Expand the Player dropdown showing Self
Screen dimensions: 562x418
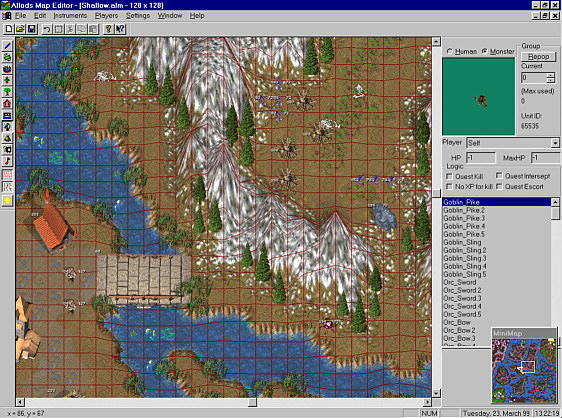pyautogui.click(x=555, y=143)
